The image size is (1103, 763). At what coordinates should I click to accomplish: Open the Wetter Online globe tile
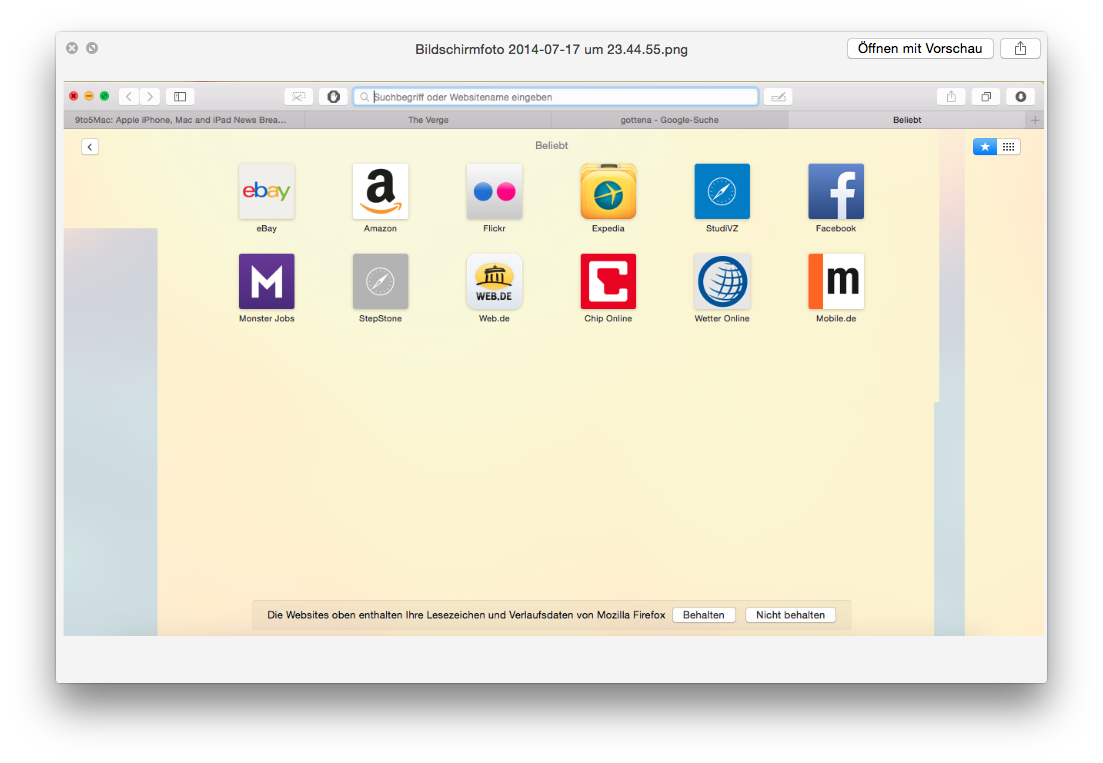click(x=722, y=281)
